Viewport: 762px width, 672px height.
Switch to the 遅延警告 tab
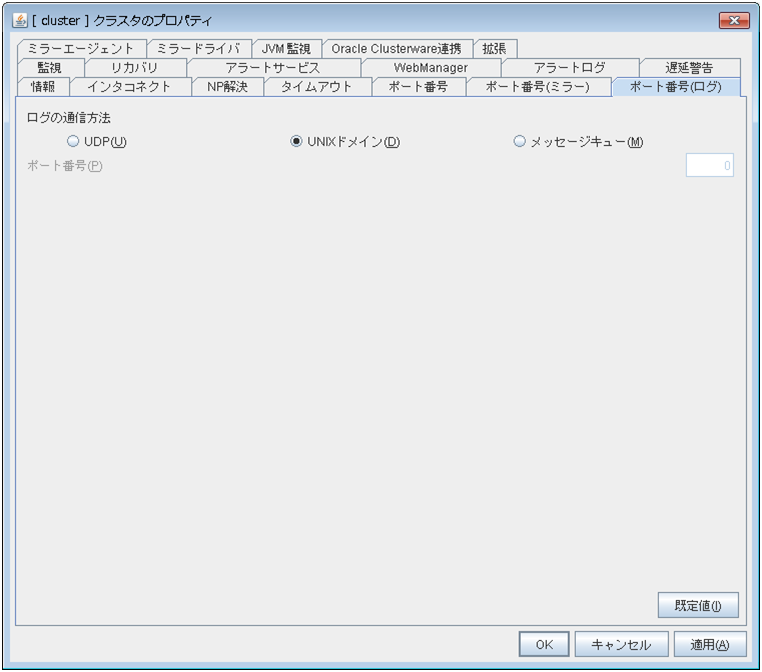pyautogui.click(x=690, y=68)
